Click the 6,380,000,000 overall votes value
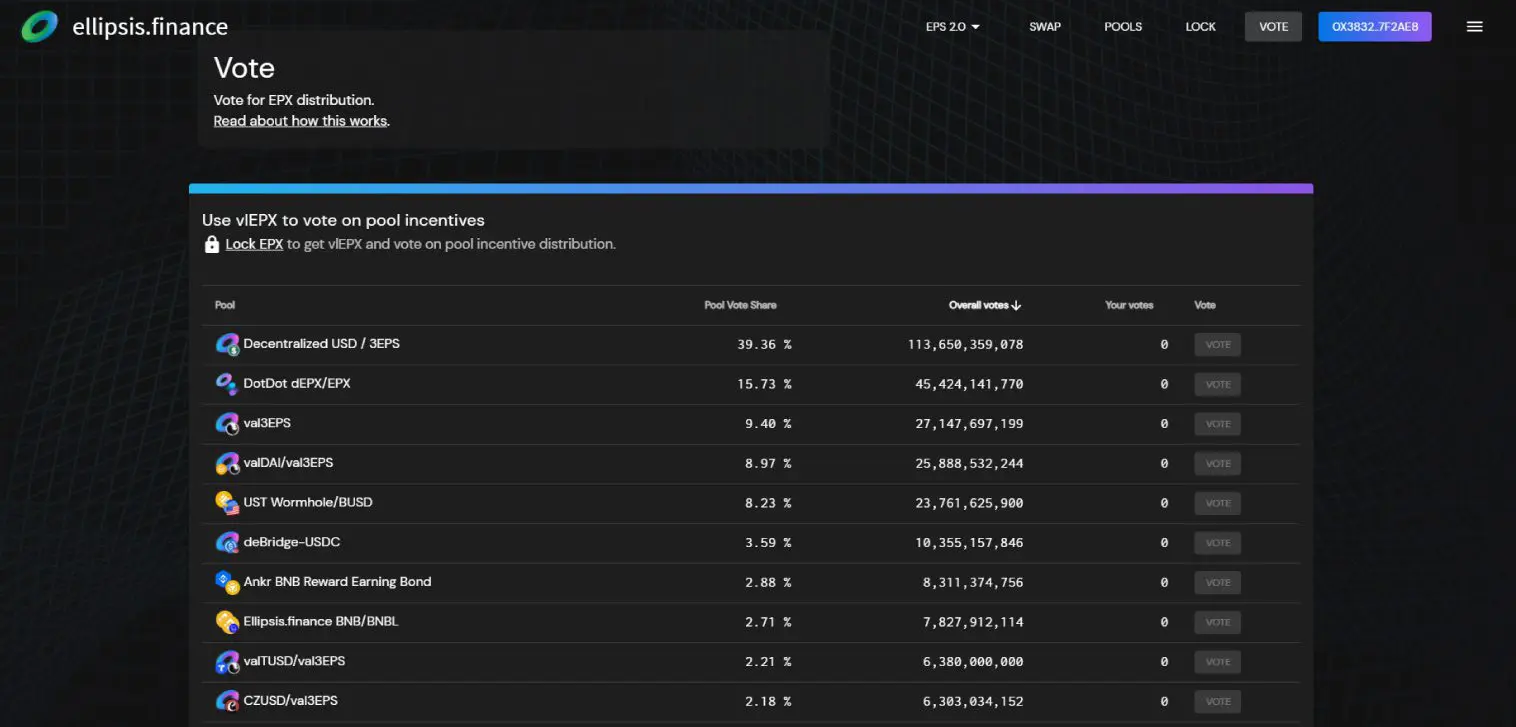Viewport: 1516px width, 727px height. [x=974, y=662]
